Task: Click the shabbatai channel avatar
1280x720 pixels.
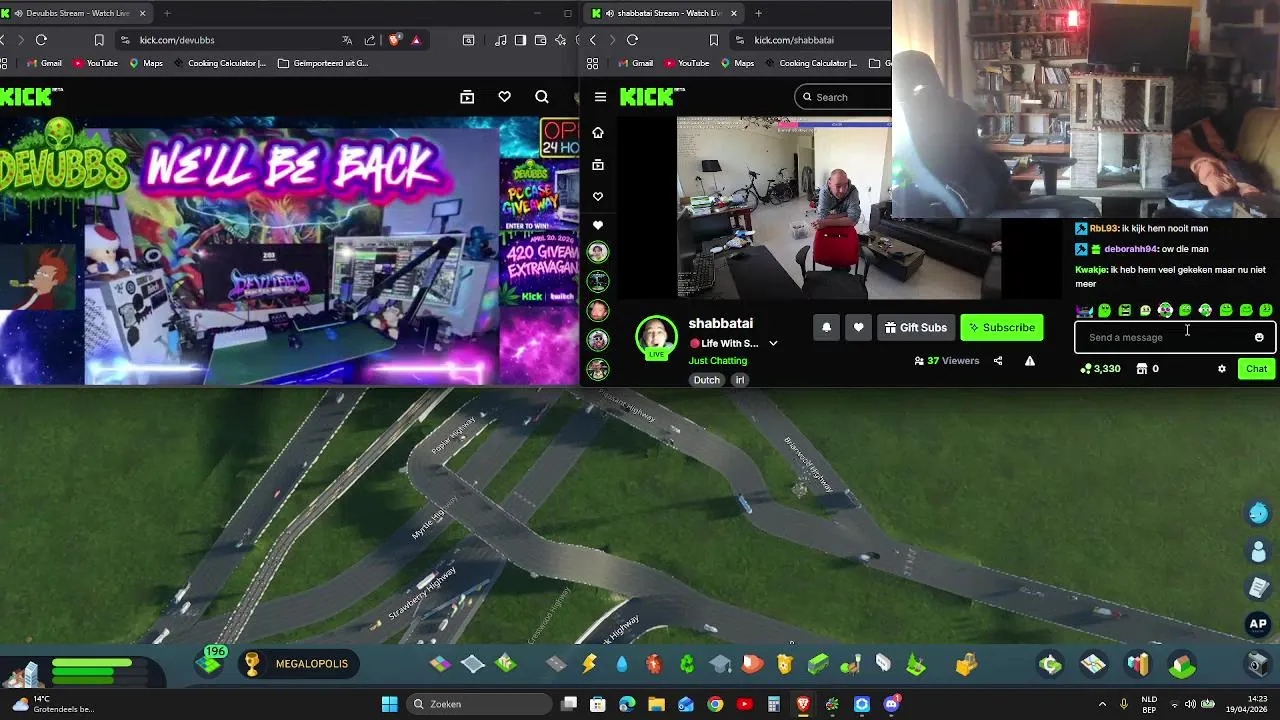Action: 656,337
